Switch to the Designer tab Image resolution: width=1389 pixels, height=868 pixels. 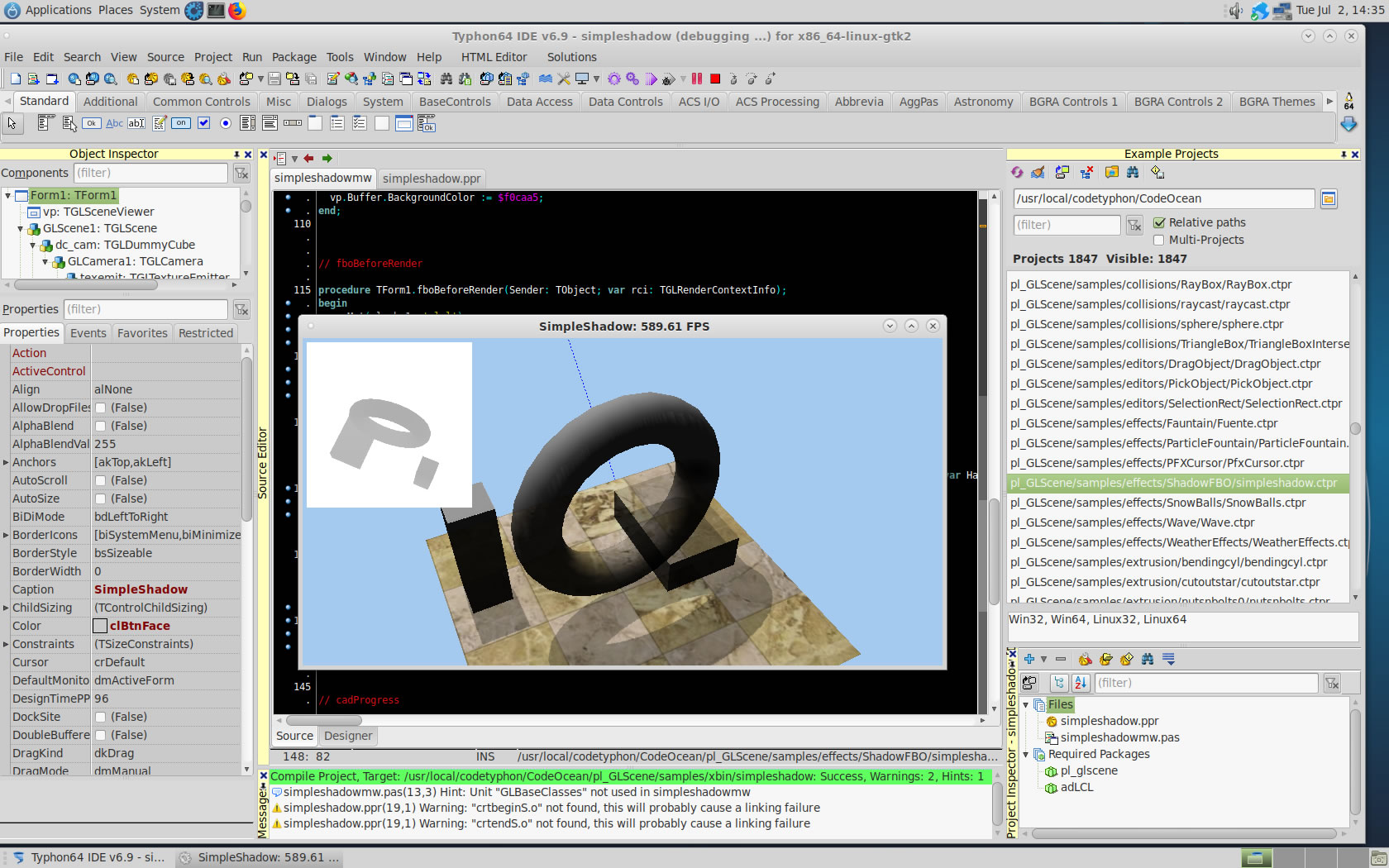[348, 736]
